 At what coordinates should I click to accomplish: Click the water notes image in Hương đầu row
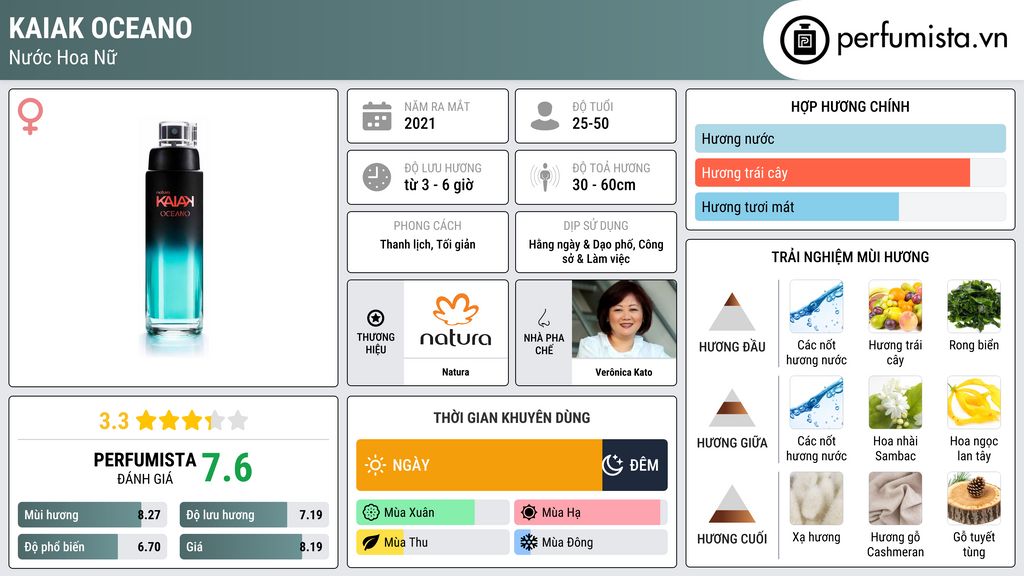(x=816, y=306)
